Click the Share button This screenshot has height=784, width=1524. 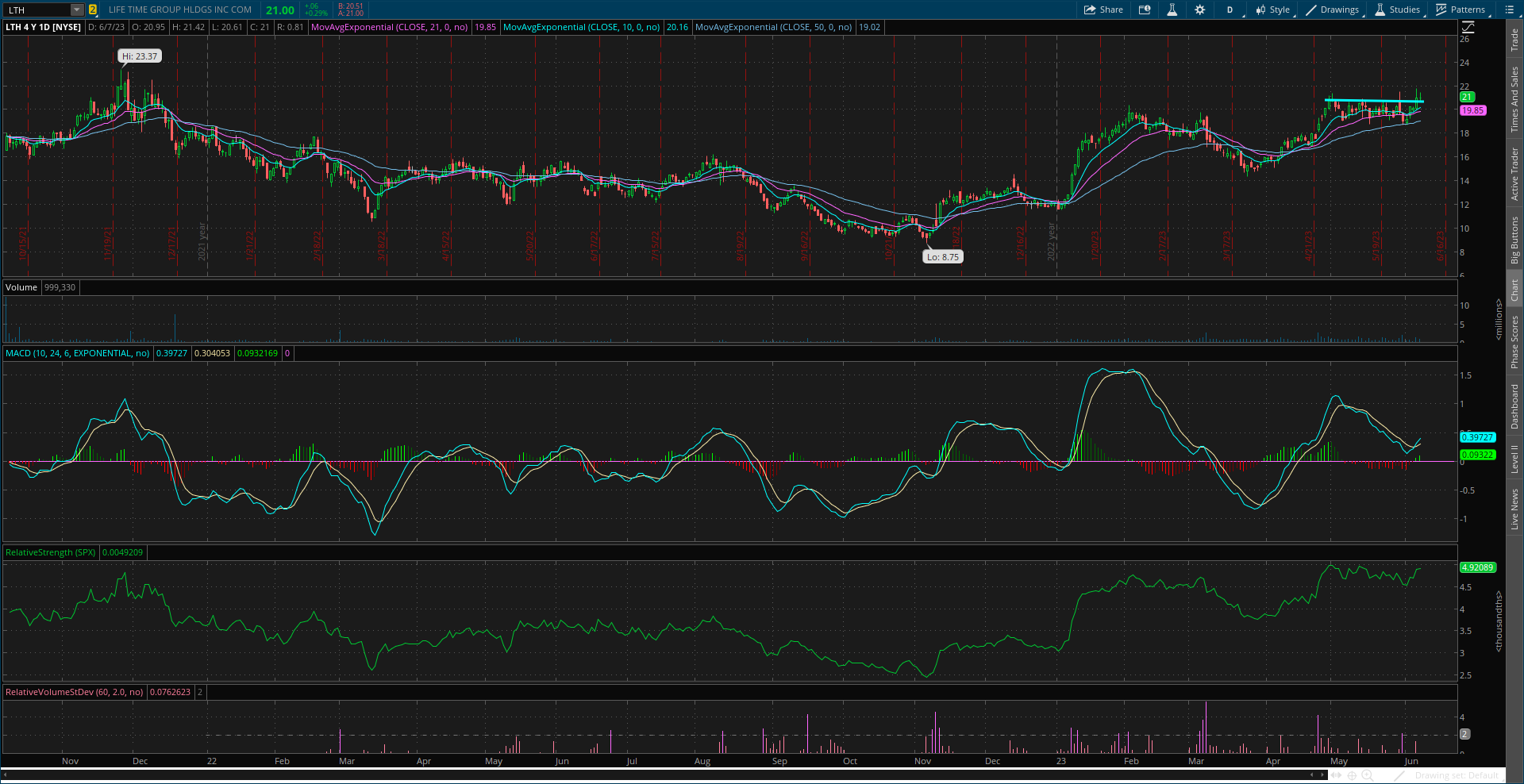coord(1103,10)
